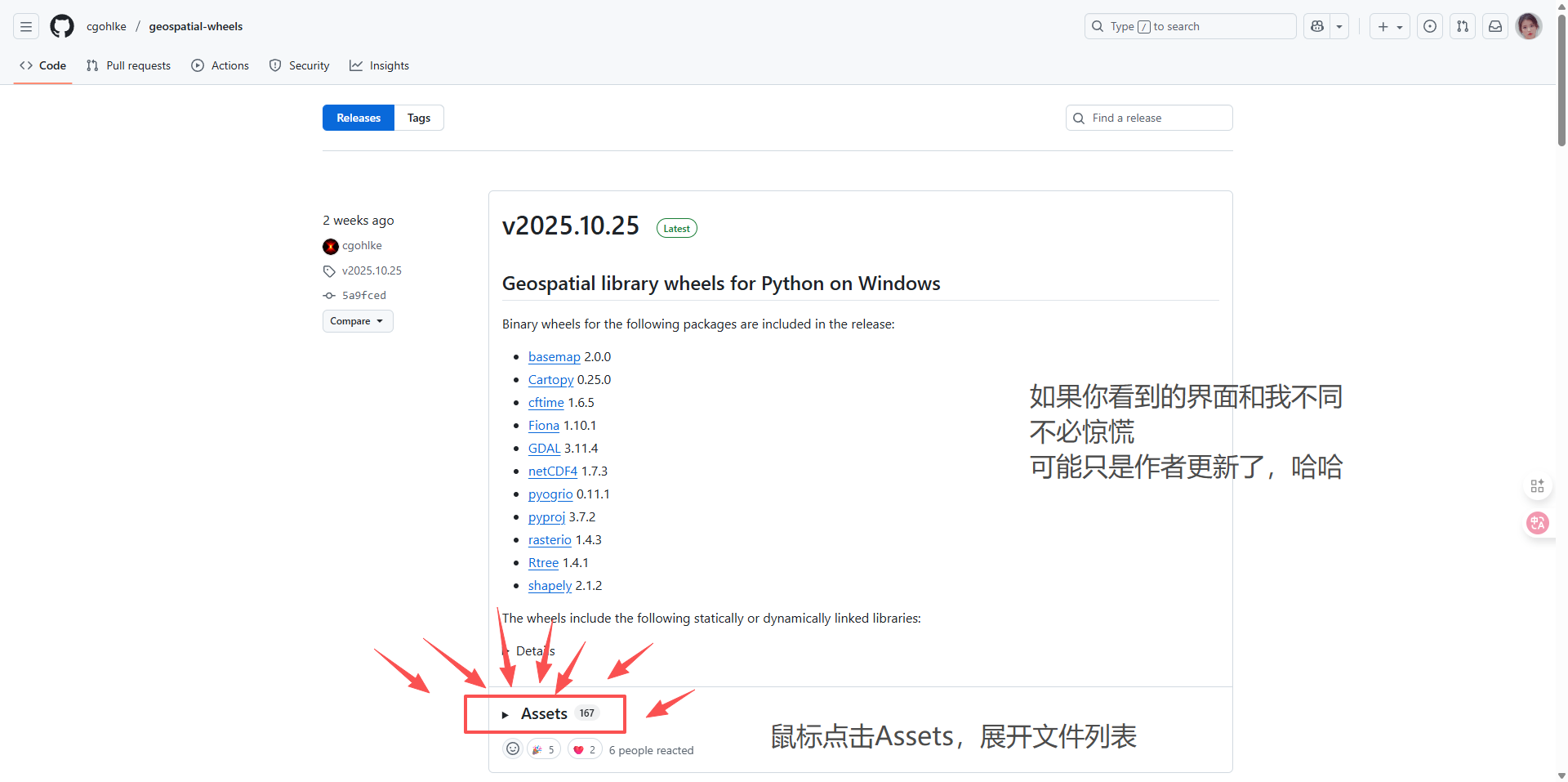Open your pull requests from the header icon
The image size is (1568, 782).
[1462, 26]
